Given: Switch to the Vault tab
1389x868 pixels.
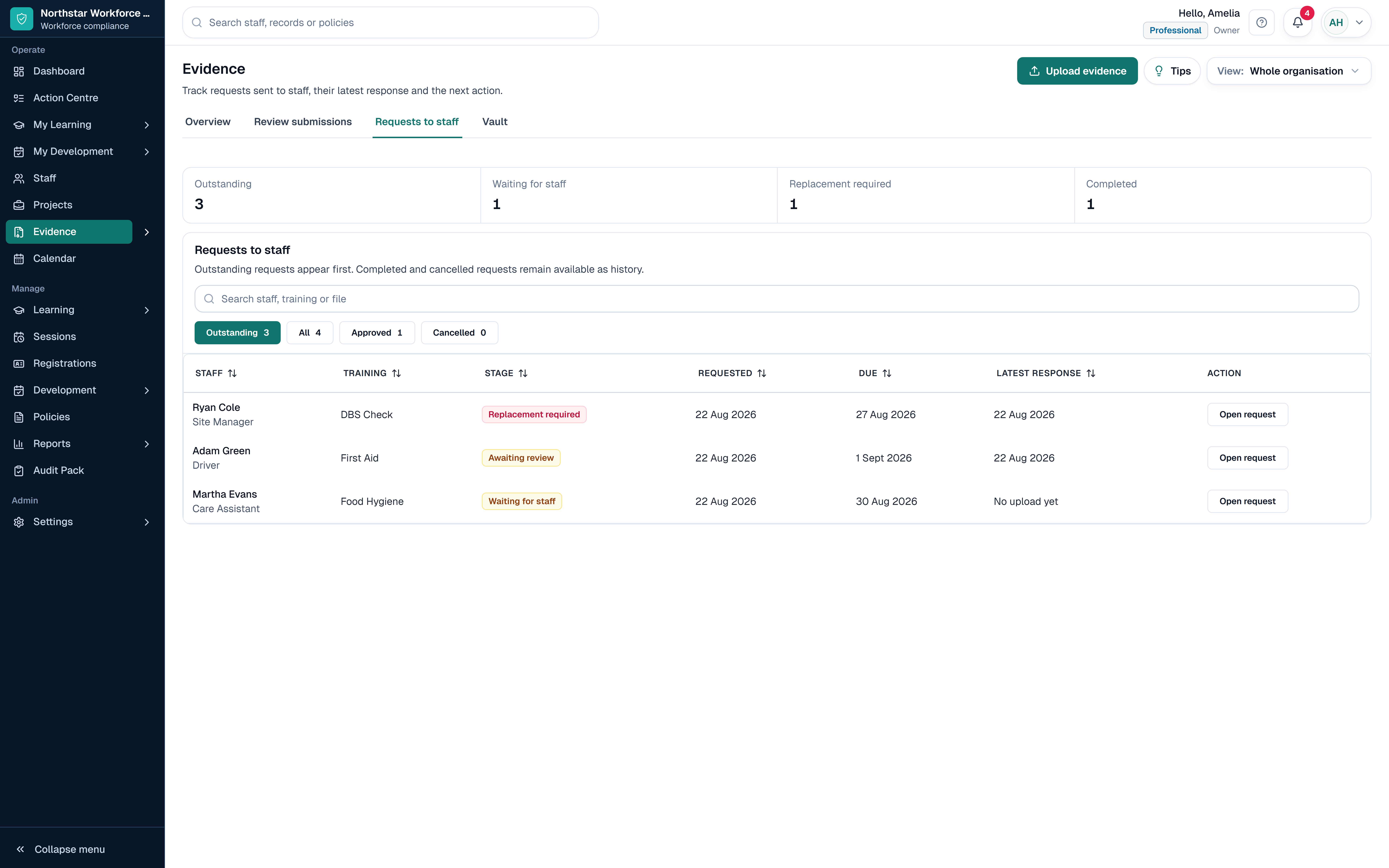Looking at the screenshot, I should tap(495, 122).
